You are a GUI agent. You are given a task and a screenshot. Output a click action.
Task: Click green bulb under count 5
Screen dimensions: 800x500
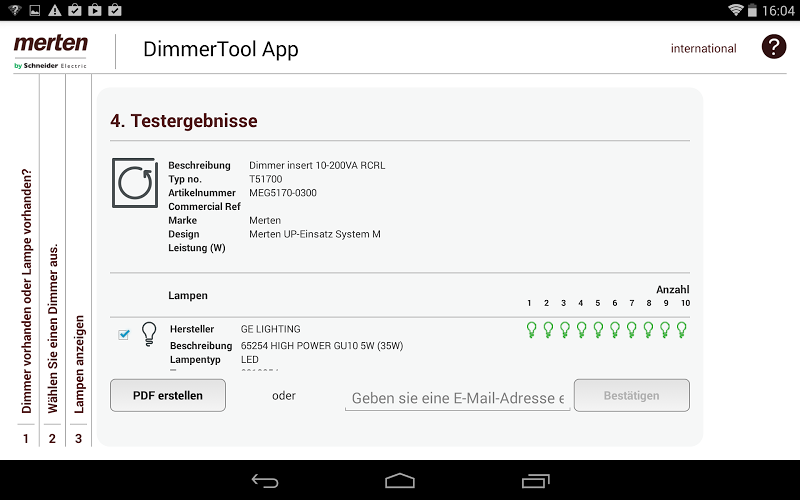tap(598, 330)
